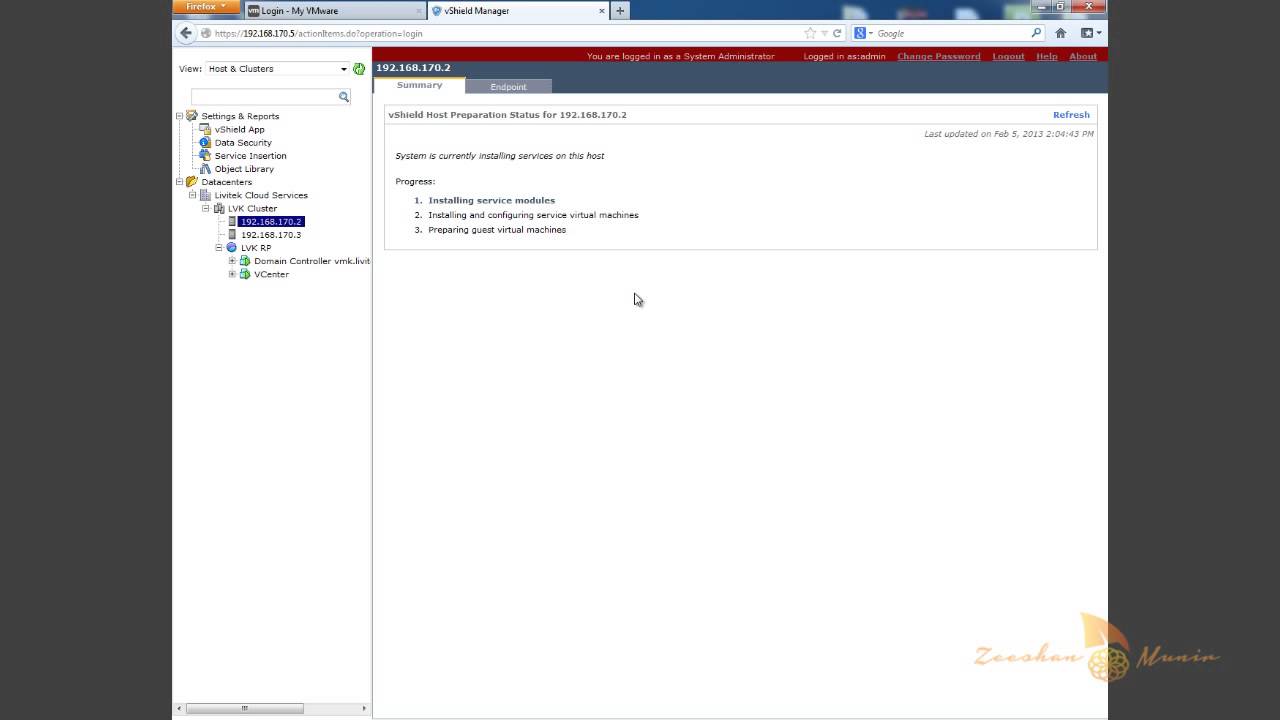Collapse the Datacenters tree node

[180, 182]
